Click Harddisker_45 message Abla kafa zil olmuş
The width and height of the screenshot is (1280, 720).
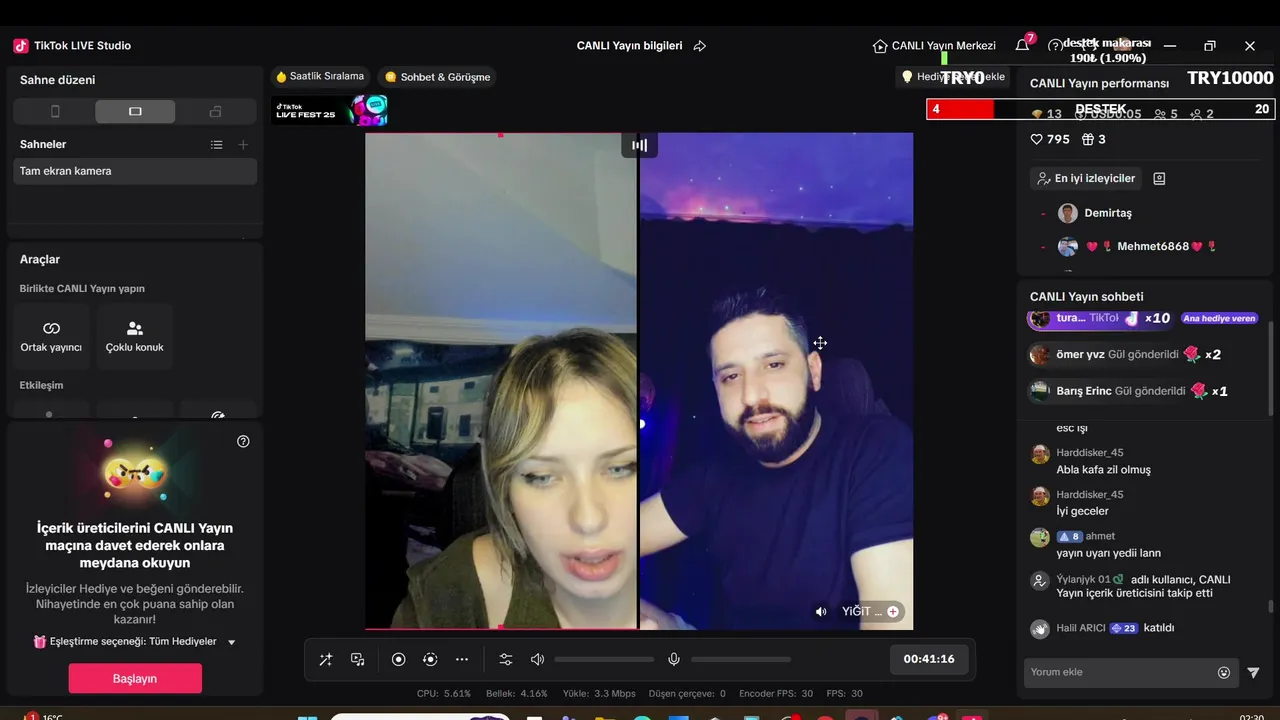coord(1103,470)
